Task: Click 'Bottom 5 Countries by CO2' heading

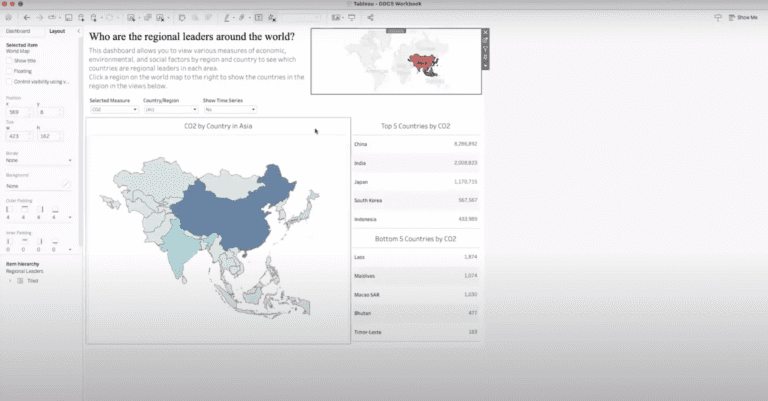Action: (x=415, y=239)
